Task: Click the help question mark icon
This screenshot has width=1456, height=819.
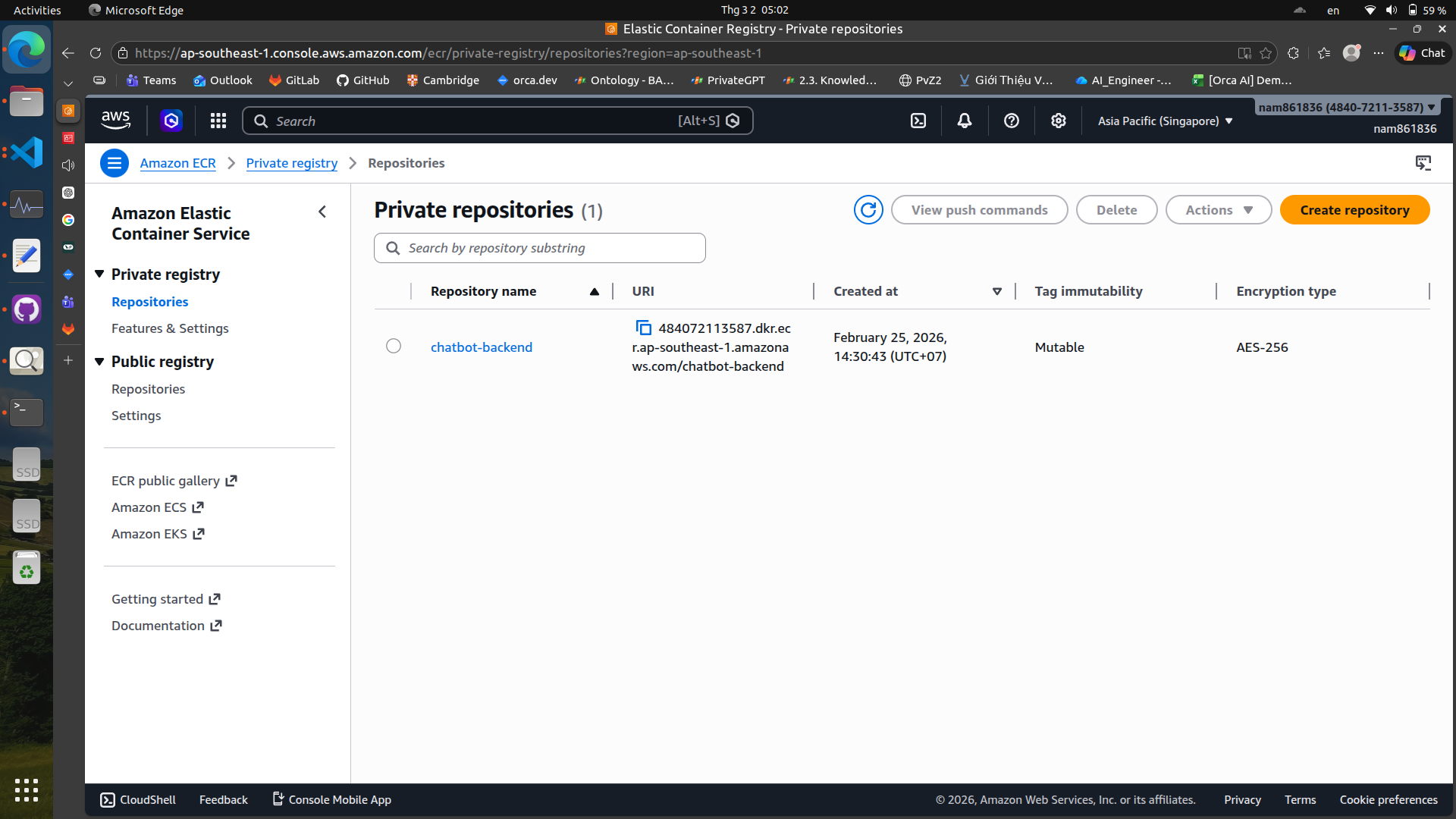Action: point(1011,121)
